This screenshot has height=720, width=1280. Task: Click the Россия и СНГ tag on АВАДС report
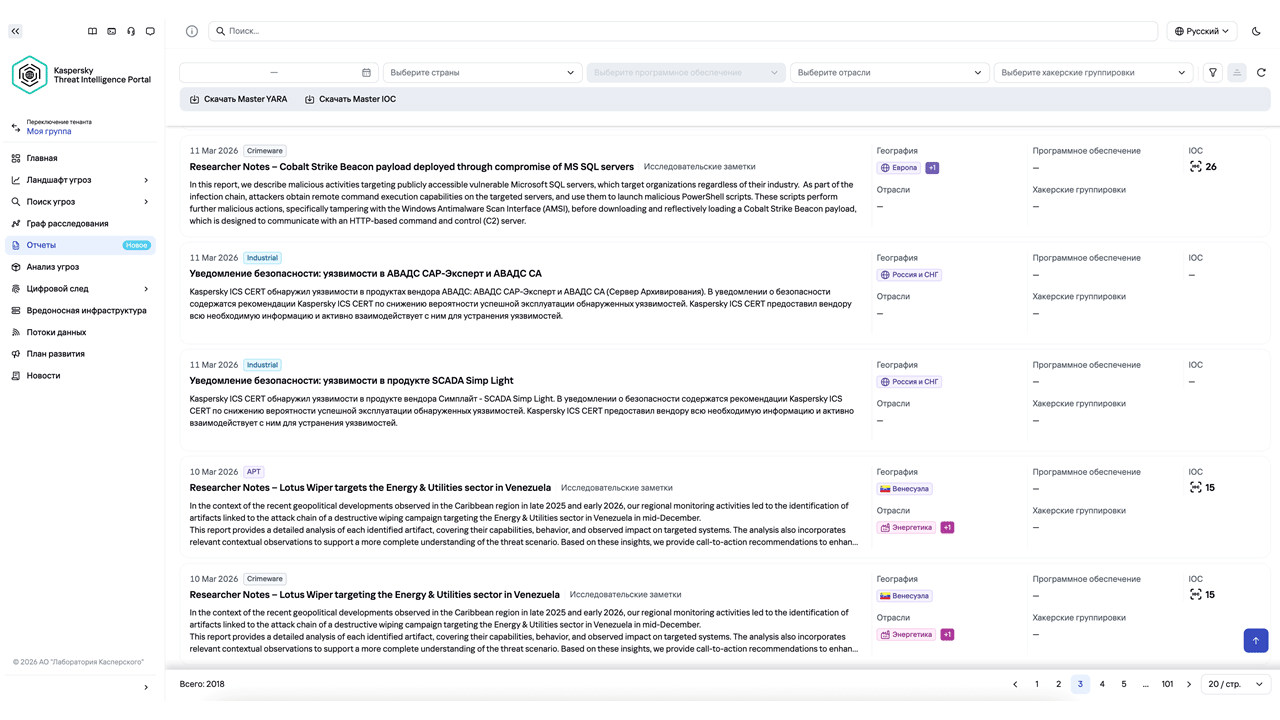(x=910, y=275)
